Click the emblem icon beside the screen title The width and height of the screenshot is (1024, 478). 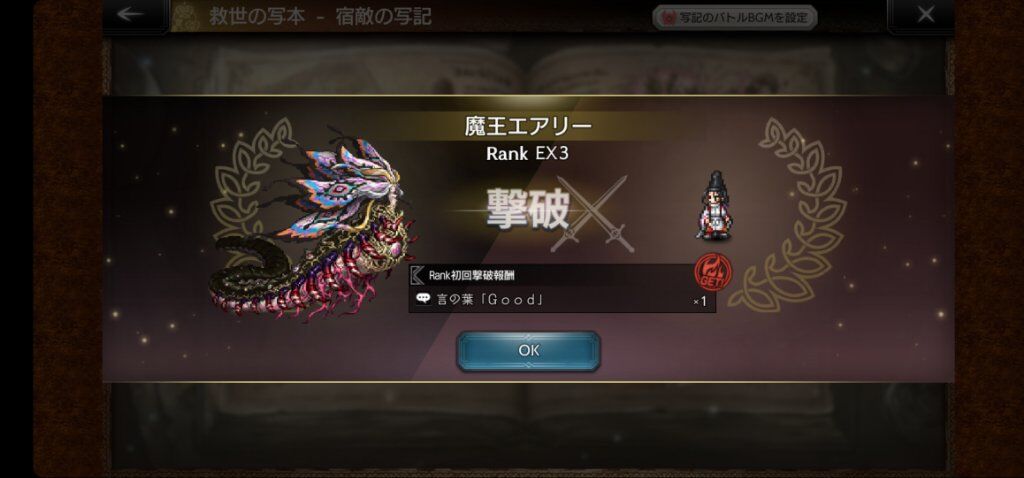[x=189, y=16]
